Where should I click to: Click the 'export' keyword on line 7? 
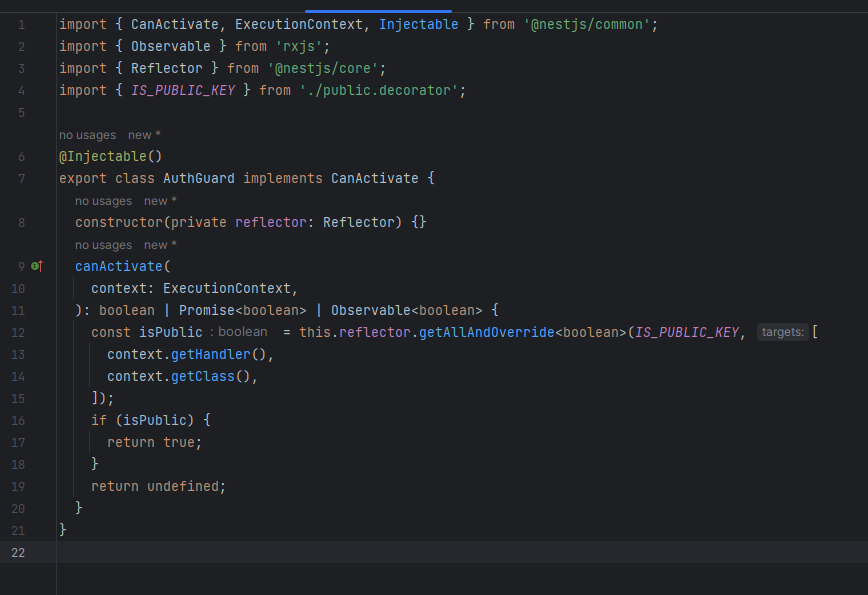(x=83, y=178)
